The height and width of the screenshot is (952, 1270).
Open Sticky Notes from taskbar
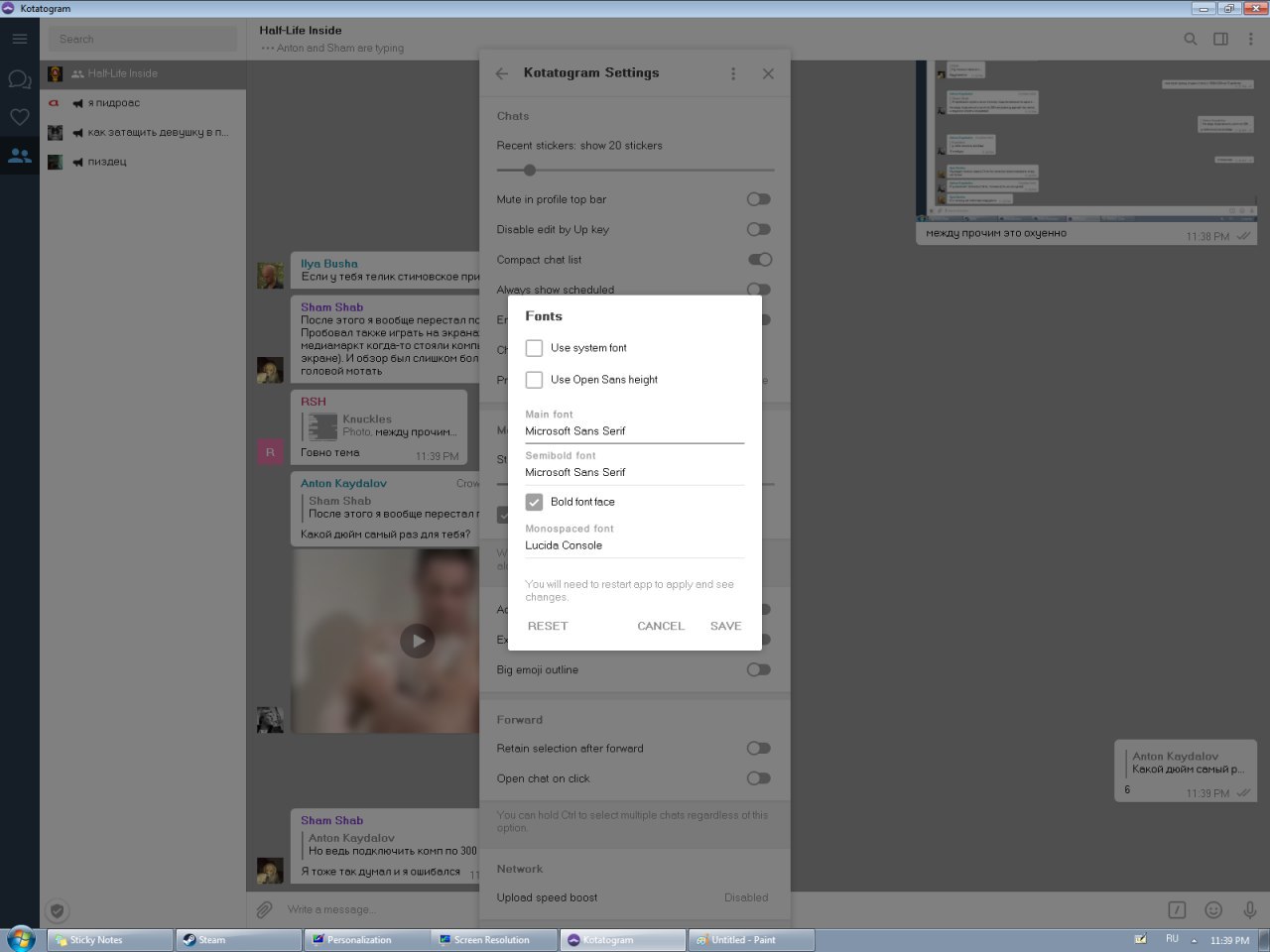click(x=110, y=940)
